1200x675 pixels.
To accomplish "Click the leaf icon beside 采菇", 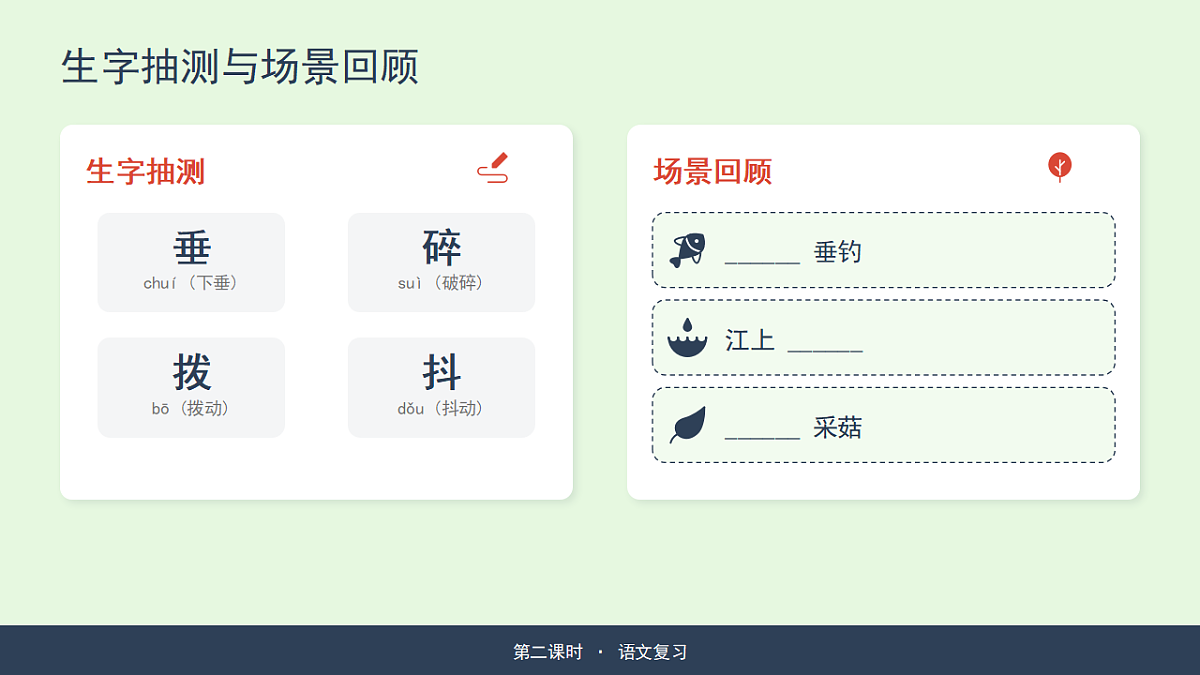I will click(x=687, y=425).
